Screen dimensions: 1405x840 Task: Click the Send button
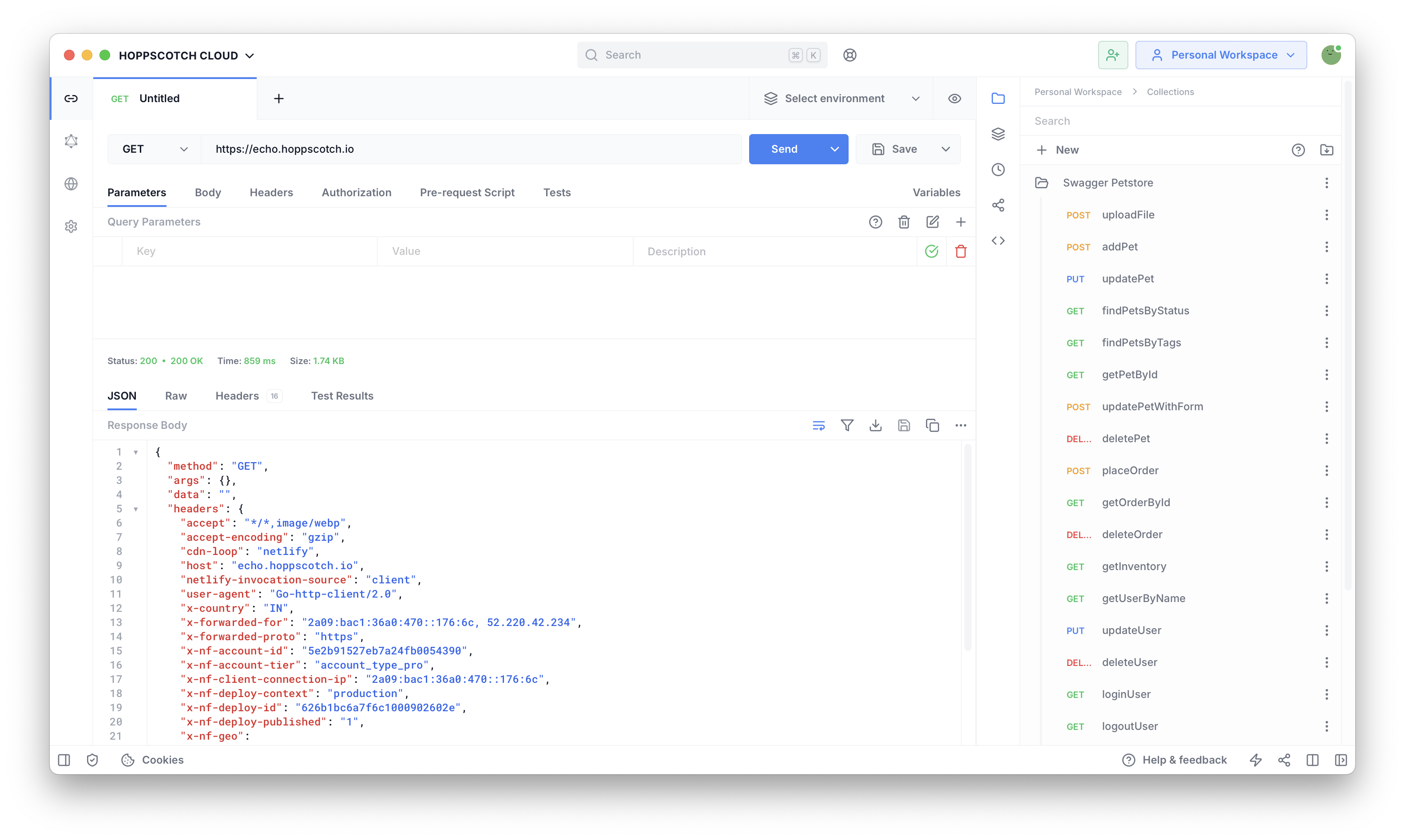(784, 149)
